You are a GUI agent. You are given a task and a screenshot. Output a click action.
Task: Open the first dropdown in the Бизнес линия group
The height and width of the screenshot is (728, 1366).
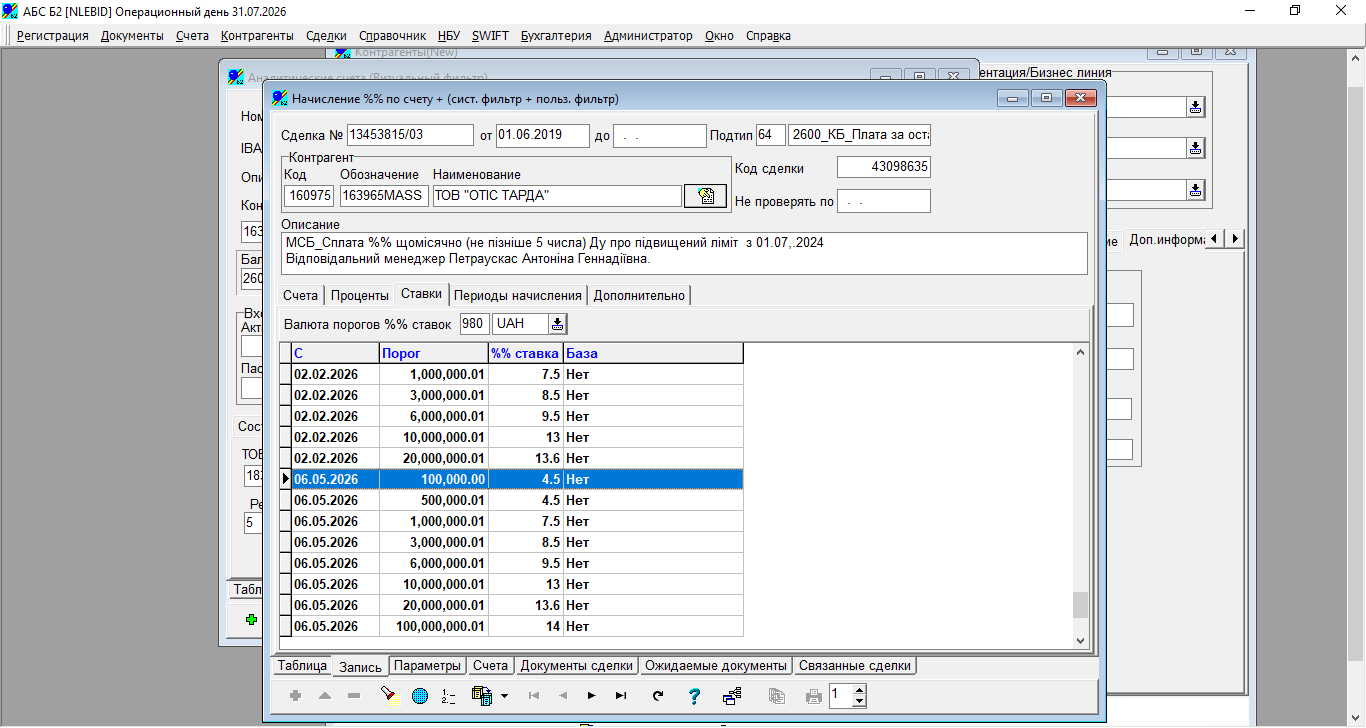pos(1195,107)
